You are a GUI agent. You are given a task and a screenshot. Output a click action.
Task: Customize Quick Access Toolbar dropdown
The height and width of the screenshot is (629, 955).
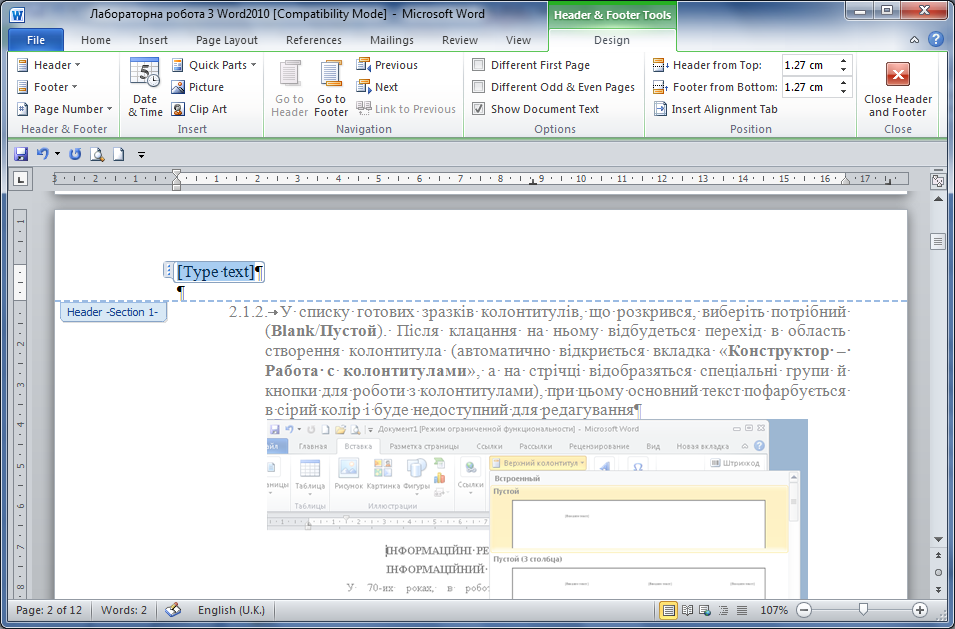point(141,155)
